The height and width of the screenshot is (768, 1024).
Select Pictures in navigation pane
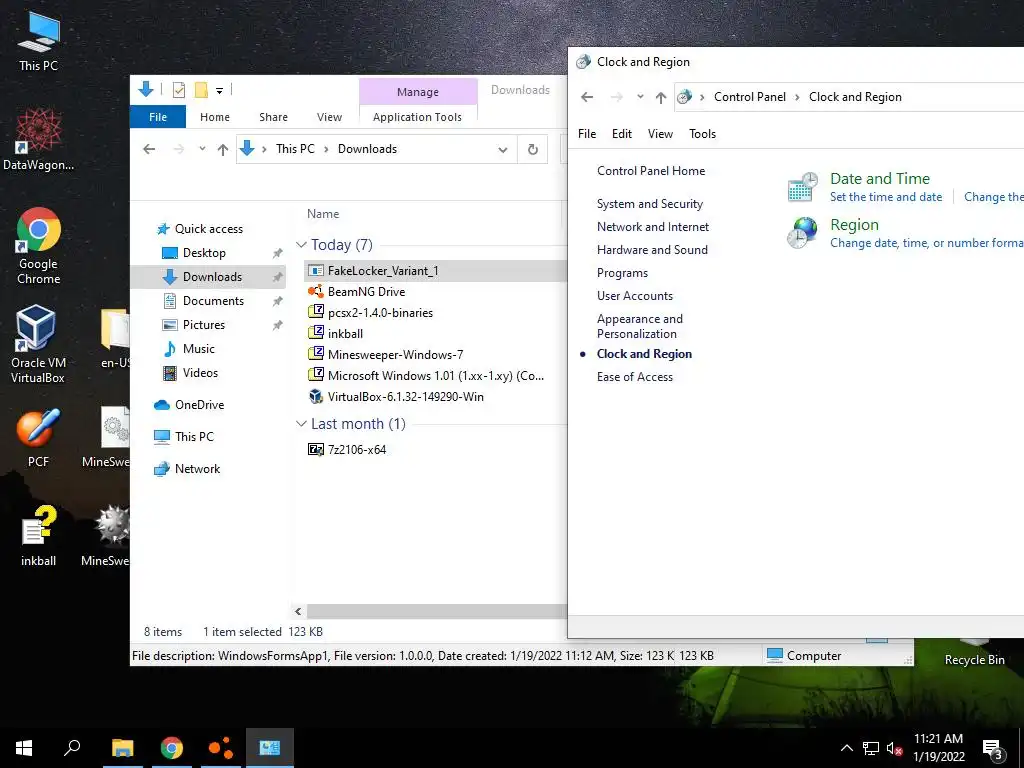pos(203,325)
